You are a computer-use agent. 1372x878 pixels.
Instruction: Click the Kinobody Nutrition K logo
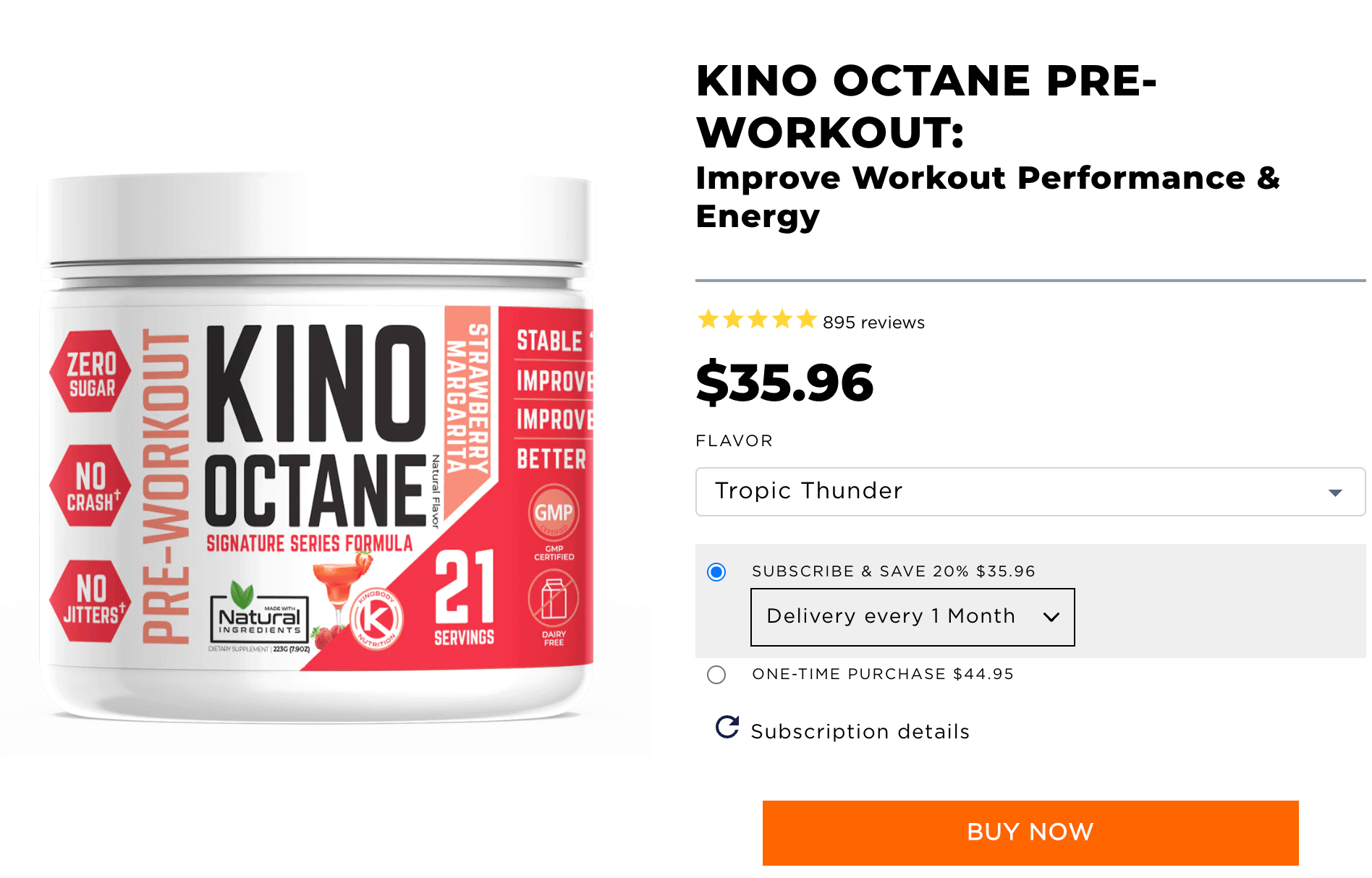(x=376, y=619)
